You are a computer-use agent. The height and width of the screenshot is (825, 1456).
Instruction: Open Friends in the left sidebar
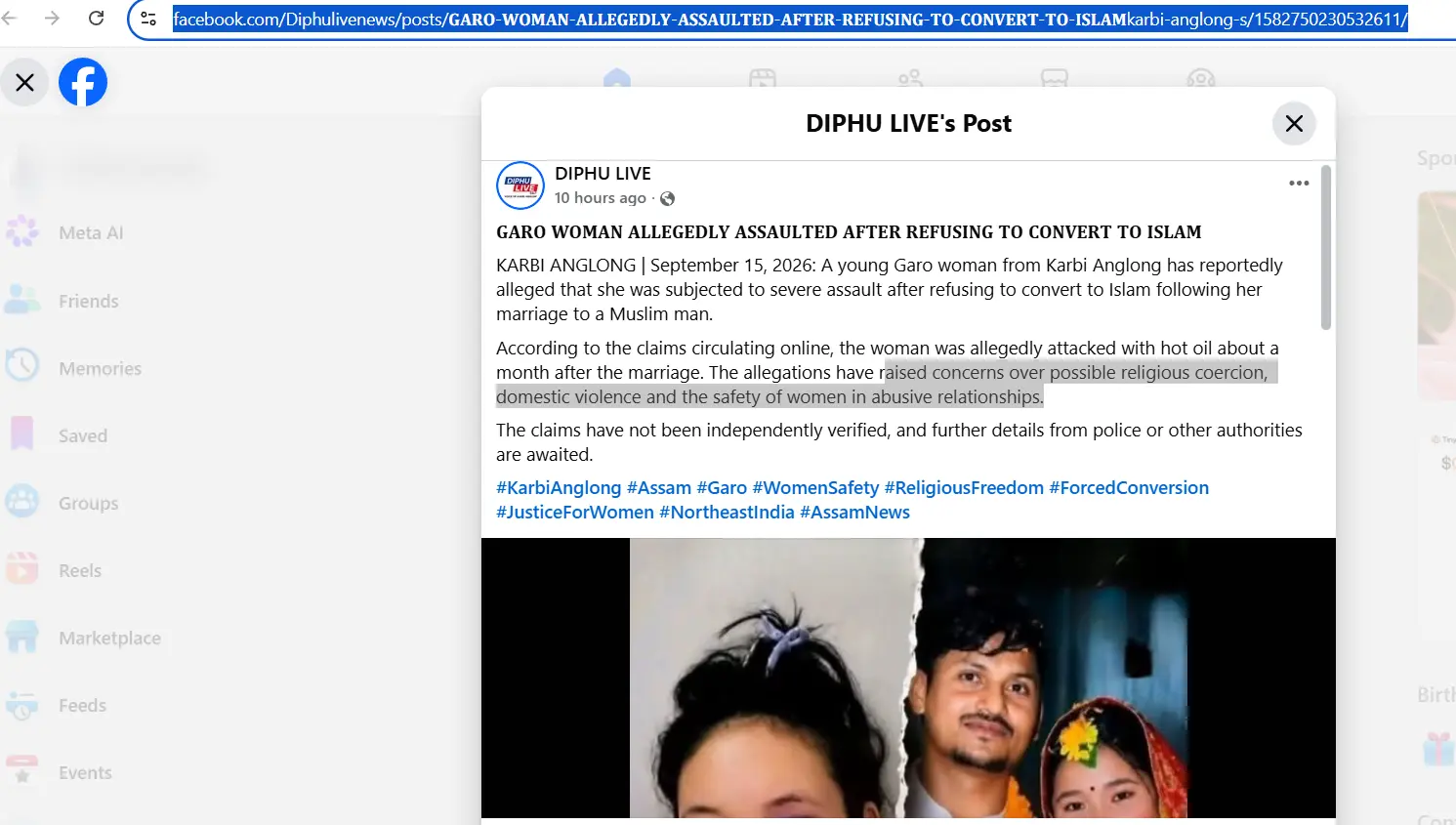click(x=88, y=301)
